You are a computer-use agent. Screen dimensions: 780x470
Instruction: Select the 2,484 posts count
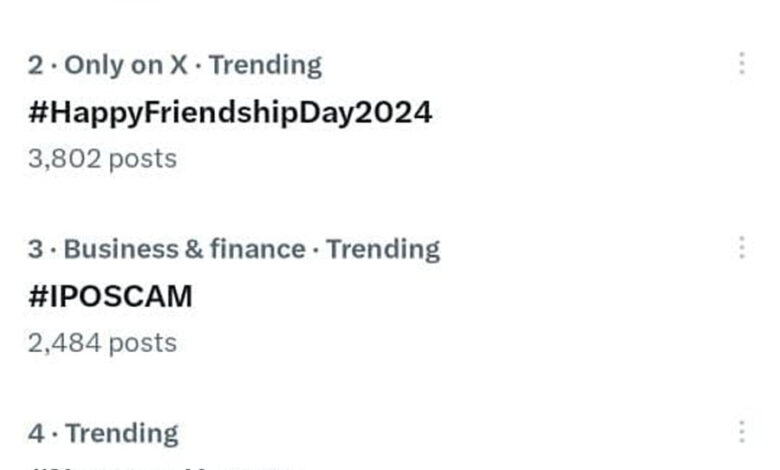(x=102, y=342)
